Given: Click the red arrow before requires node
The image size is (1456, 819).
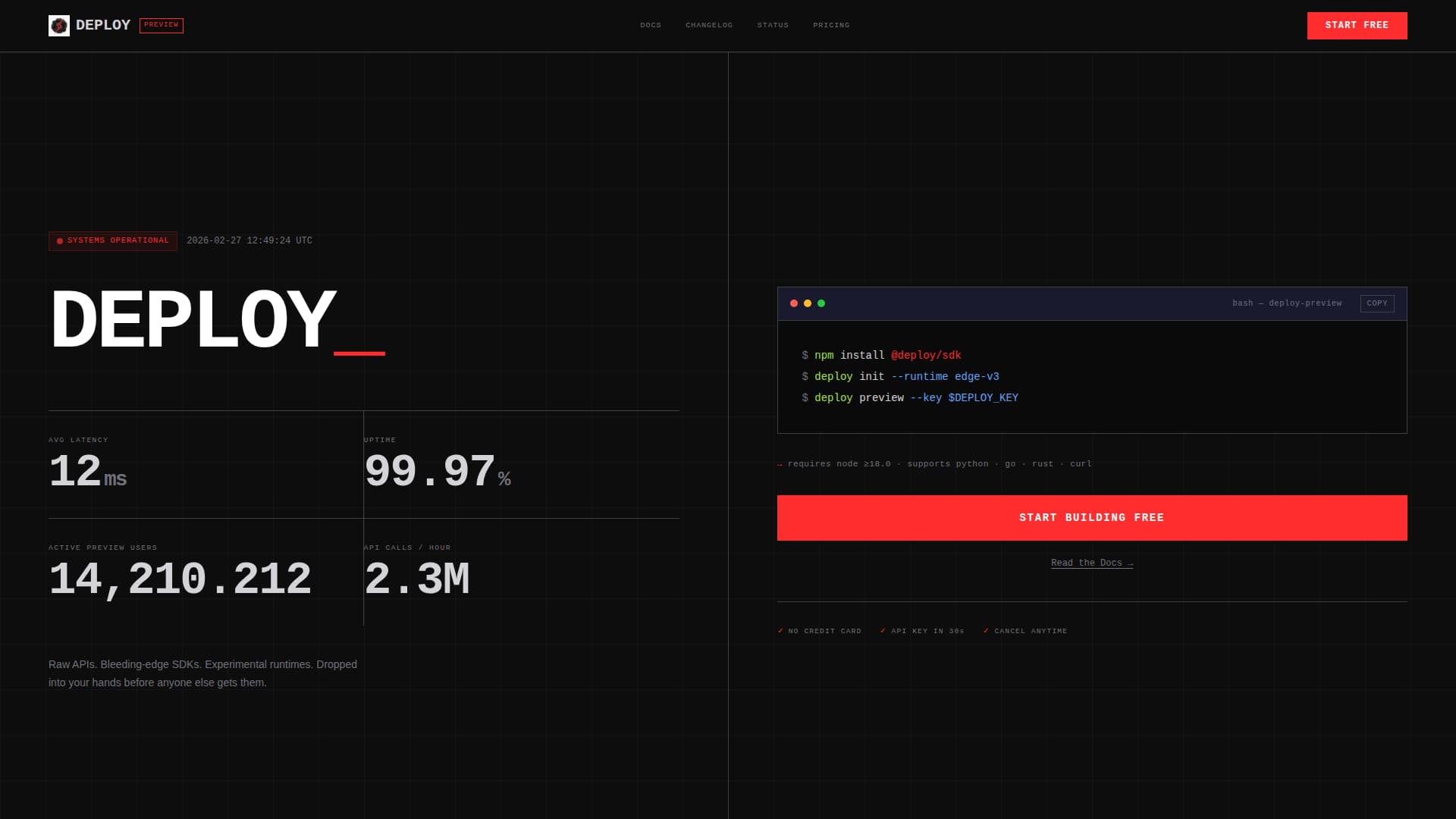Looking at the screenshot, I should [x=780, y=464].
